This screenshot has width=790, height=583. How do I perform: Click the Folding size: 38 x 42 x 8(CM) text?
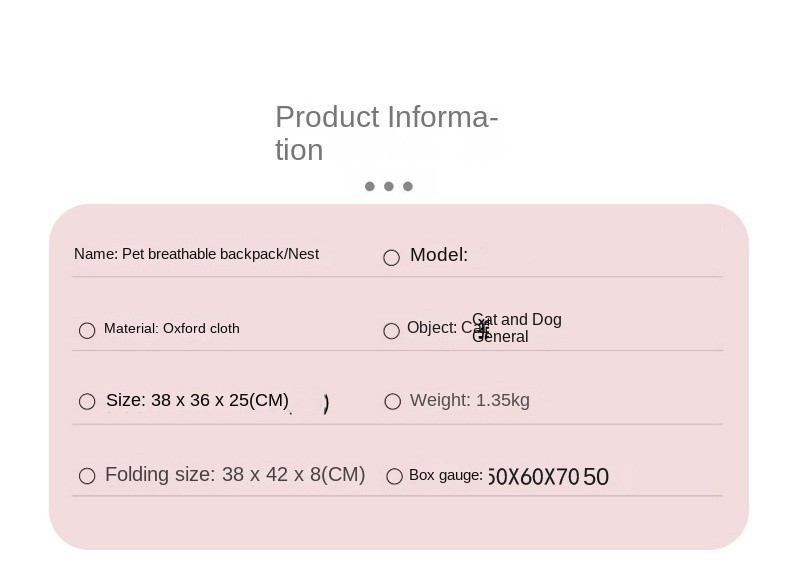235,475
